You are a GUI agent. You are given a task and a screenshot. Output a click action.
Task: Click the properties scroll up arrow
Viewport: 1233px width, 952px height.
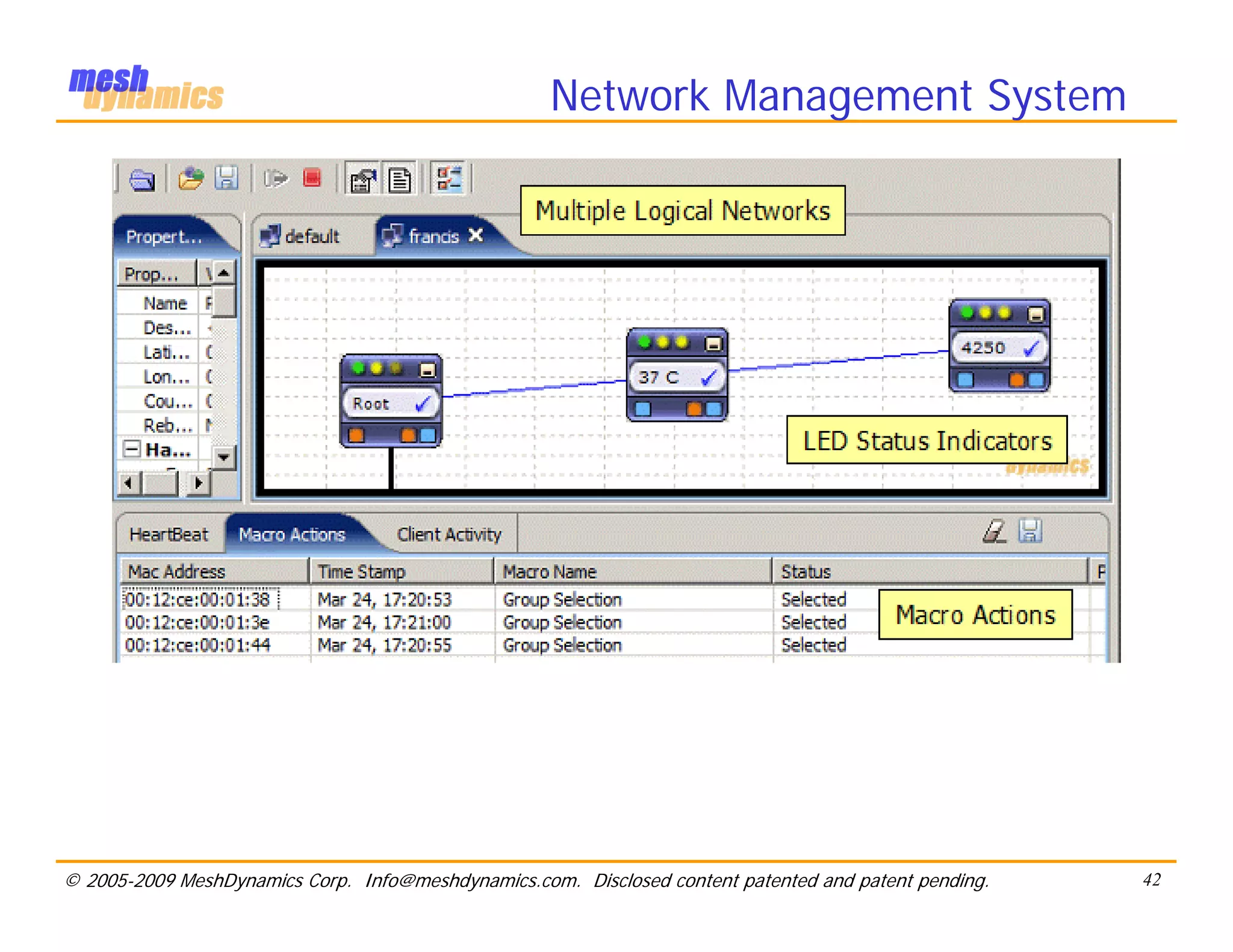[224, 273]
